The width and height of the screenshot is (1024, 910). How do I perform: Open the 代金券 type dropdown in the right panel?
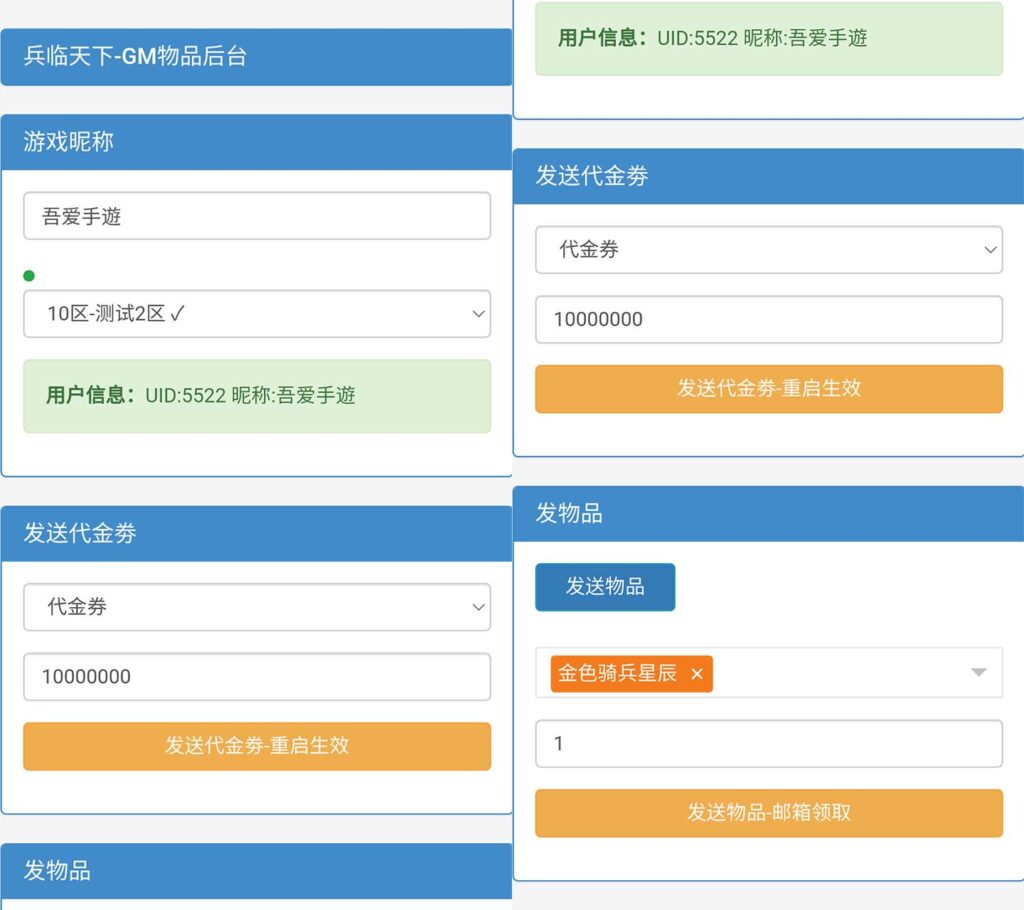pos(768,250)
